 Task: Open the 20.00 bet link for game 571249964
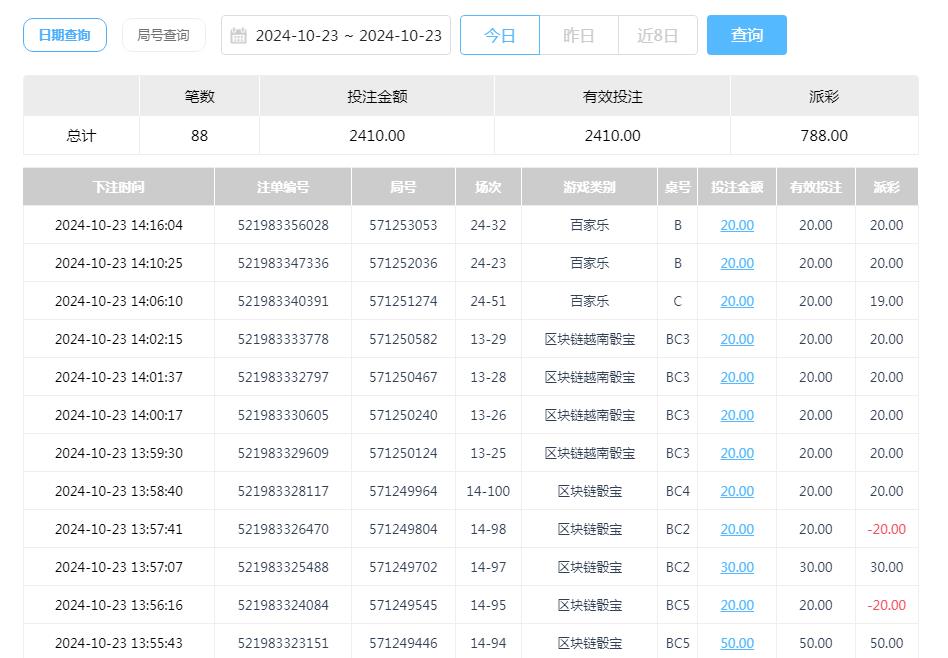(x=736, y=491)
